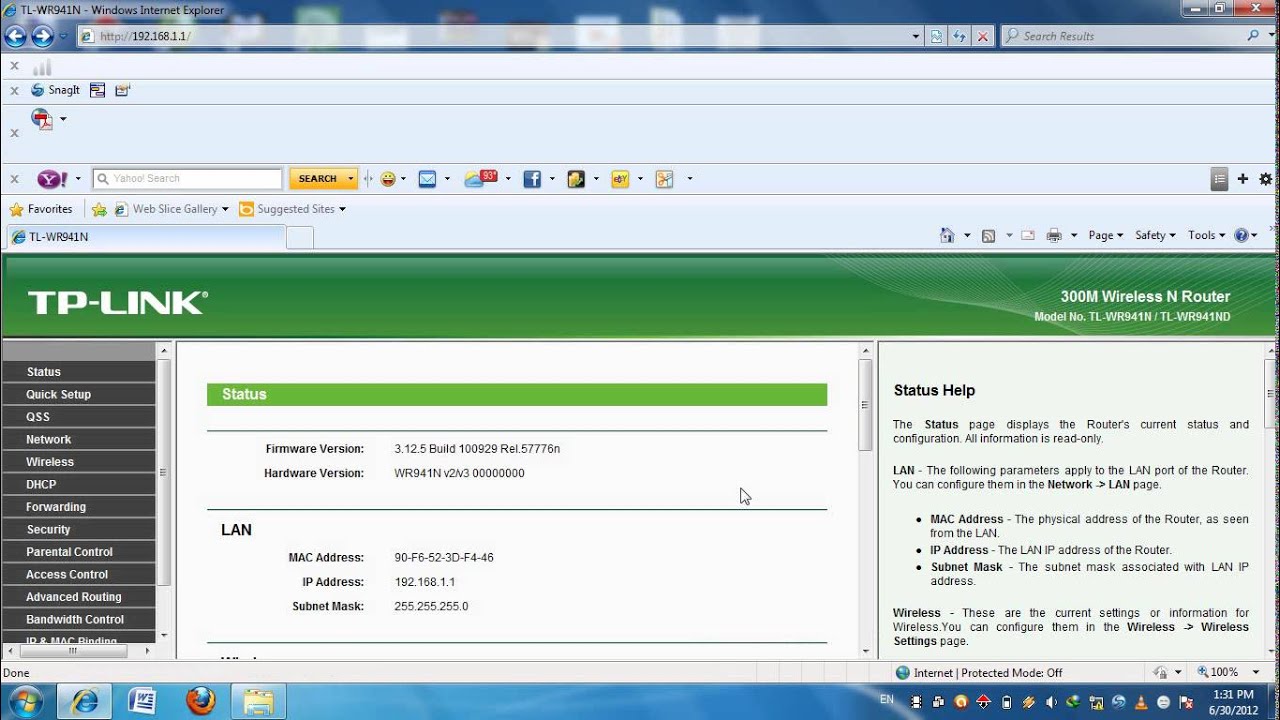
Task: Click MAC address 90-F6-52-3D-F4-46
Action: click(444, 558)
